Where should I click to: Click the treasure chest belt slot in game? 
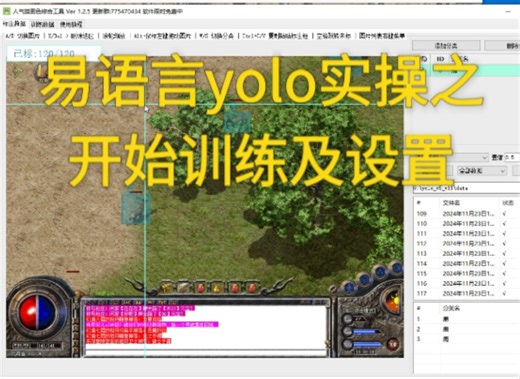[x=166, y=287]
